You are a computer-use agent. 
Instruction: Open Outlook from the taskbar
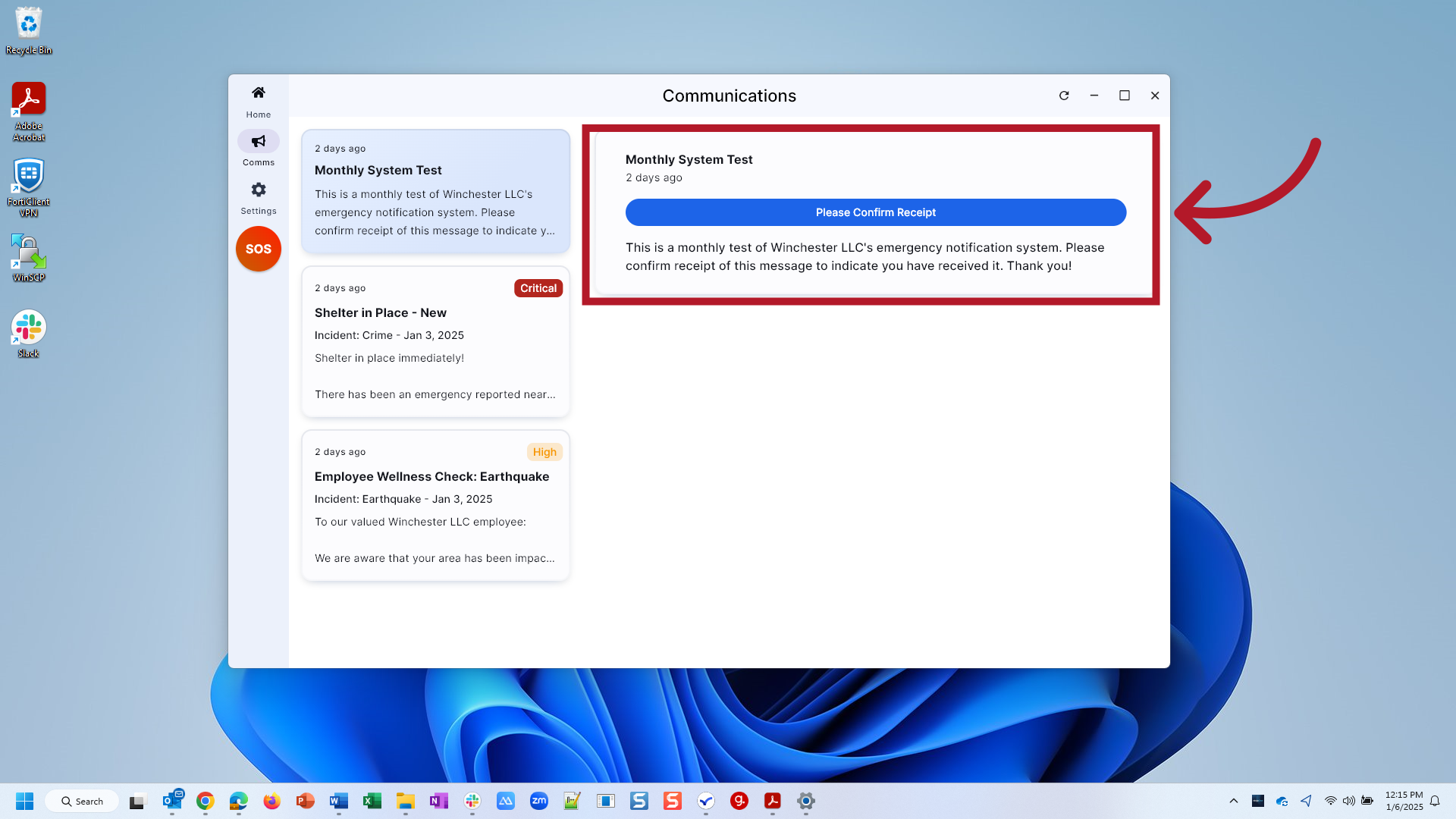click(x=173, y=801)
